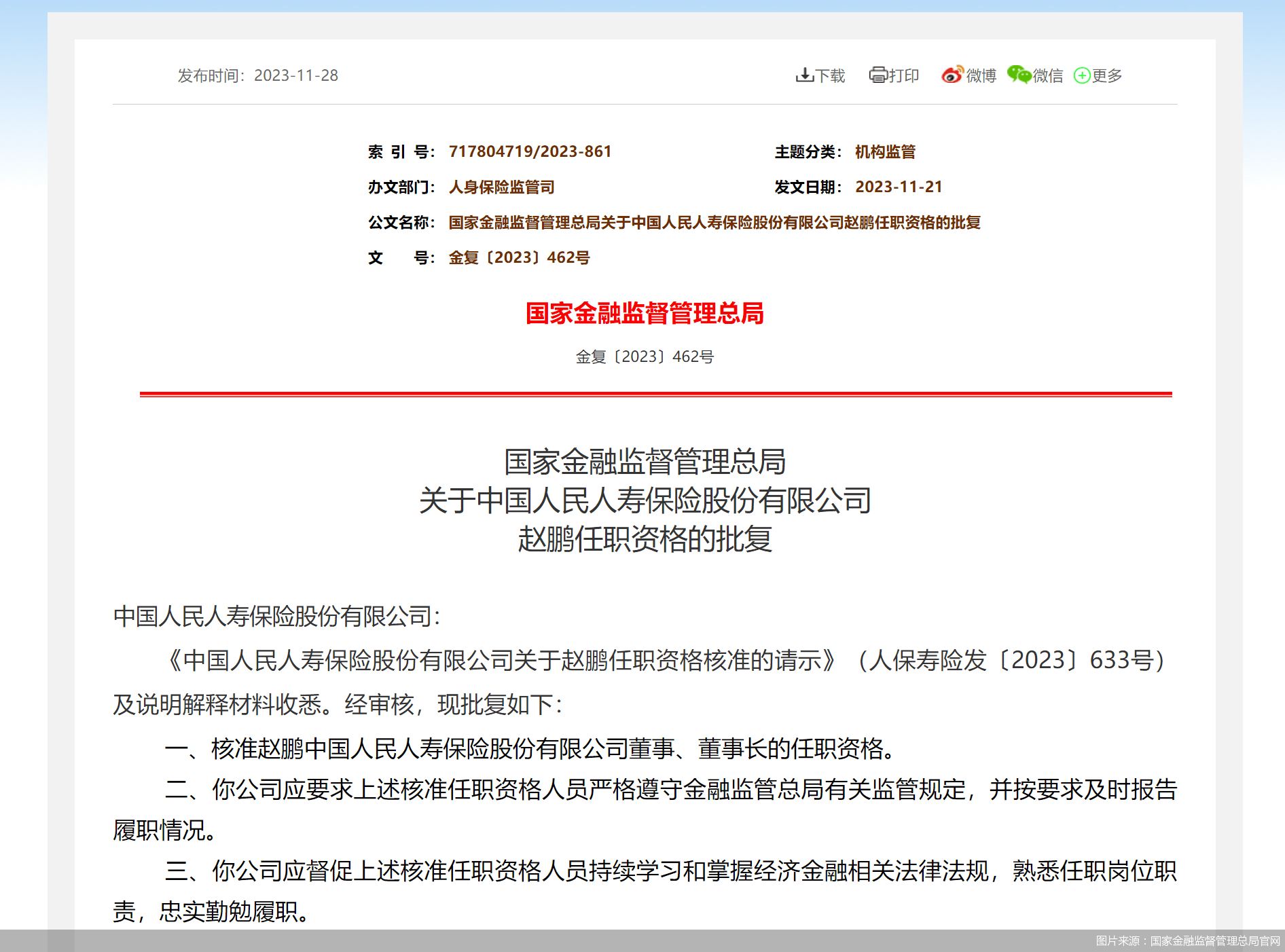Click the download arrow glyph next to 下载

click(806, 75)
